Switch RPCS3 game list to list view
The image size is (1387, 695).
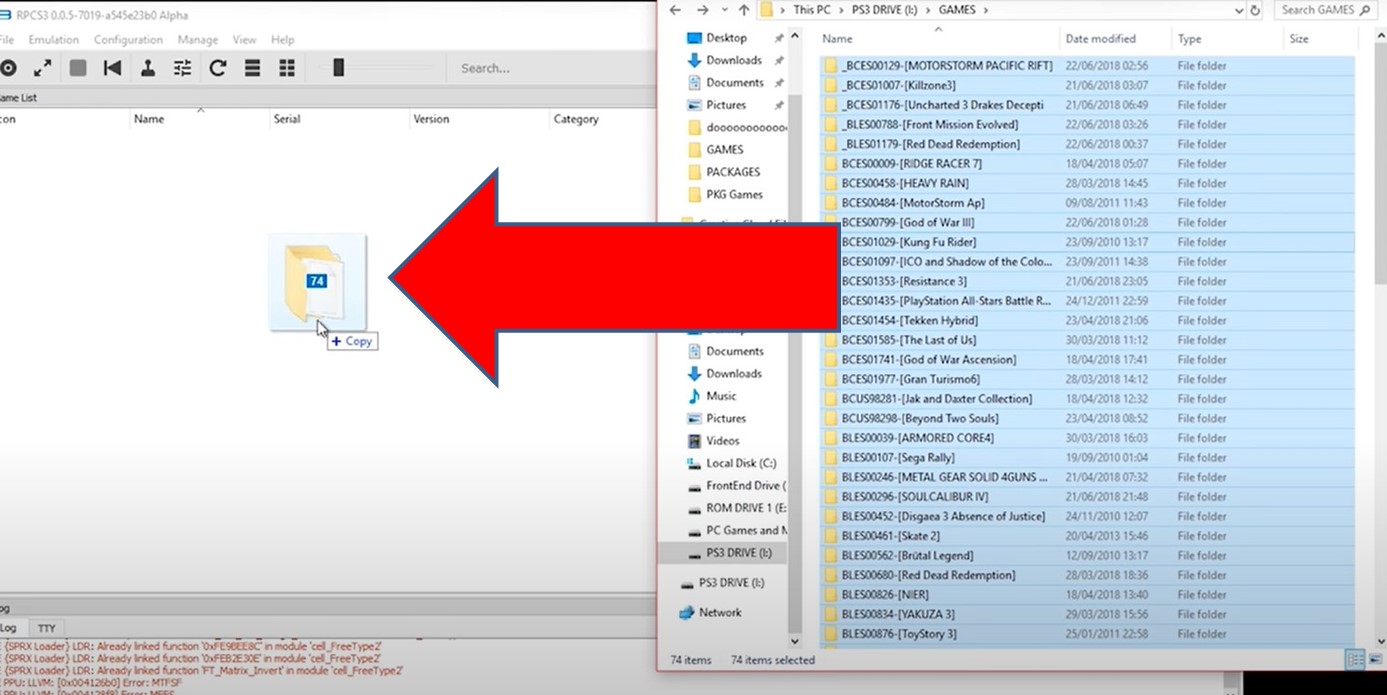252,68
